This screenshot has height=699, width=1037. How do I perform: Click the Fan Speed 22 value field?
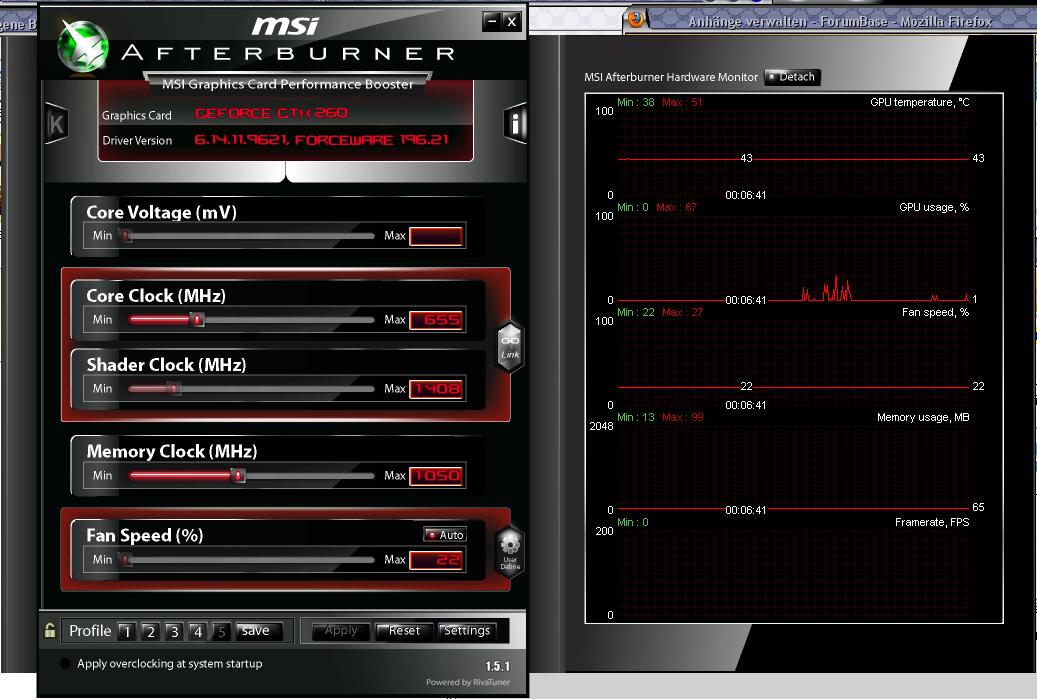coord(436,560)
